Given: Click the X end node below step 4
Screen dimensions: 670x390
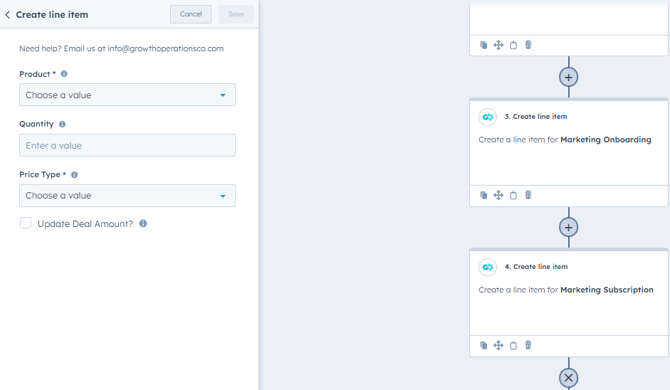Looking at the screenshot, I should [x=568, y=378].
